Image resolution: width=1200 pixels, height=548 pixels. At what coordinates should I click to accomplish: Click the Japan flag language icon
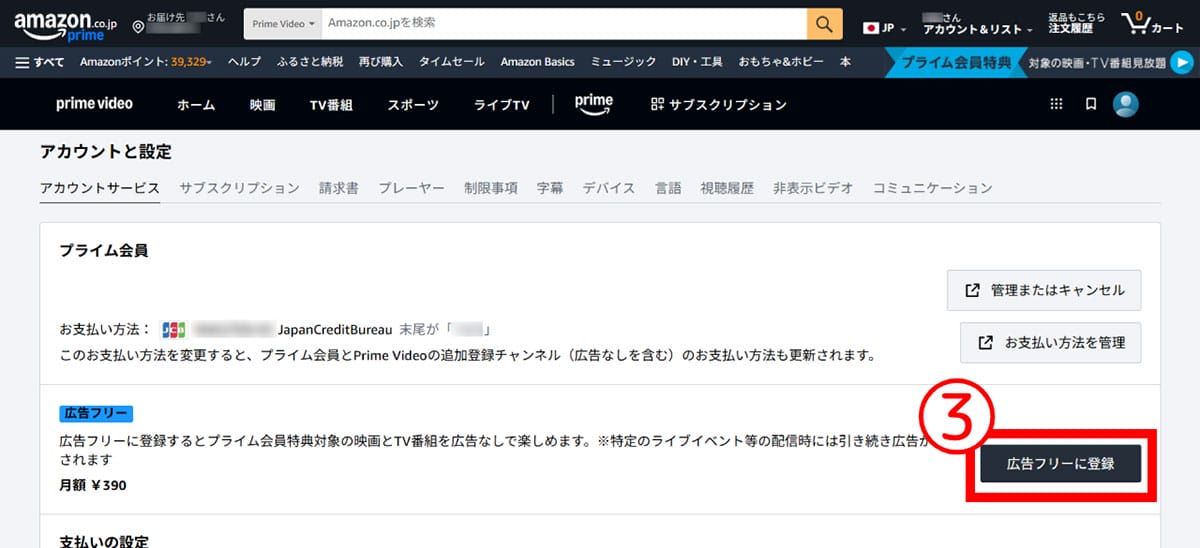click(870, 28)
